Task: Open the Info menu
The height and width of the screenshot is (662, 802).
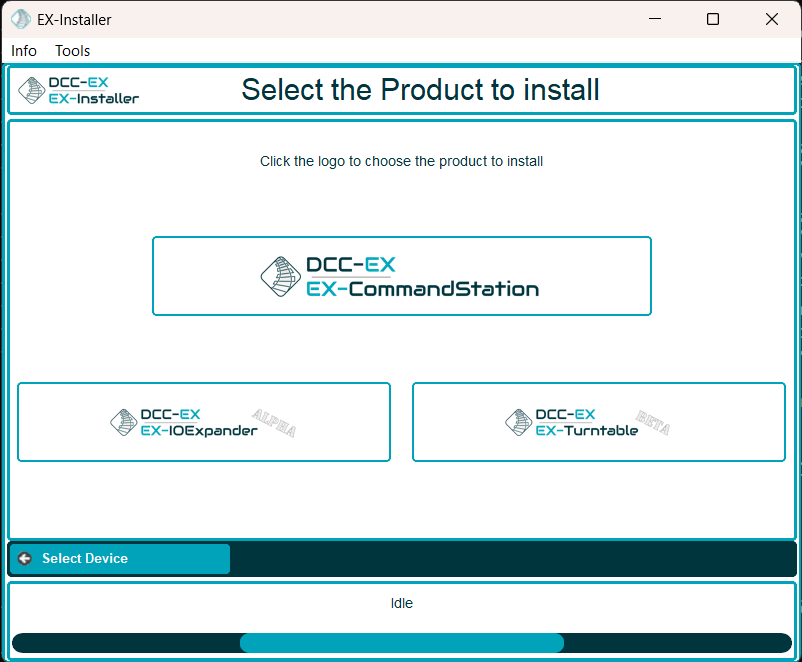Action: [24, 50]
